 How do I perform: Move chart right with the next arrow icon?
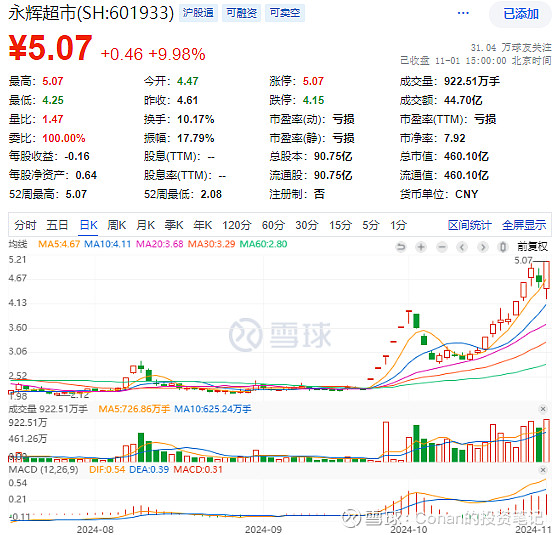pyautogui.click(x=483, y=247)
